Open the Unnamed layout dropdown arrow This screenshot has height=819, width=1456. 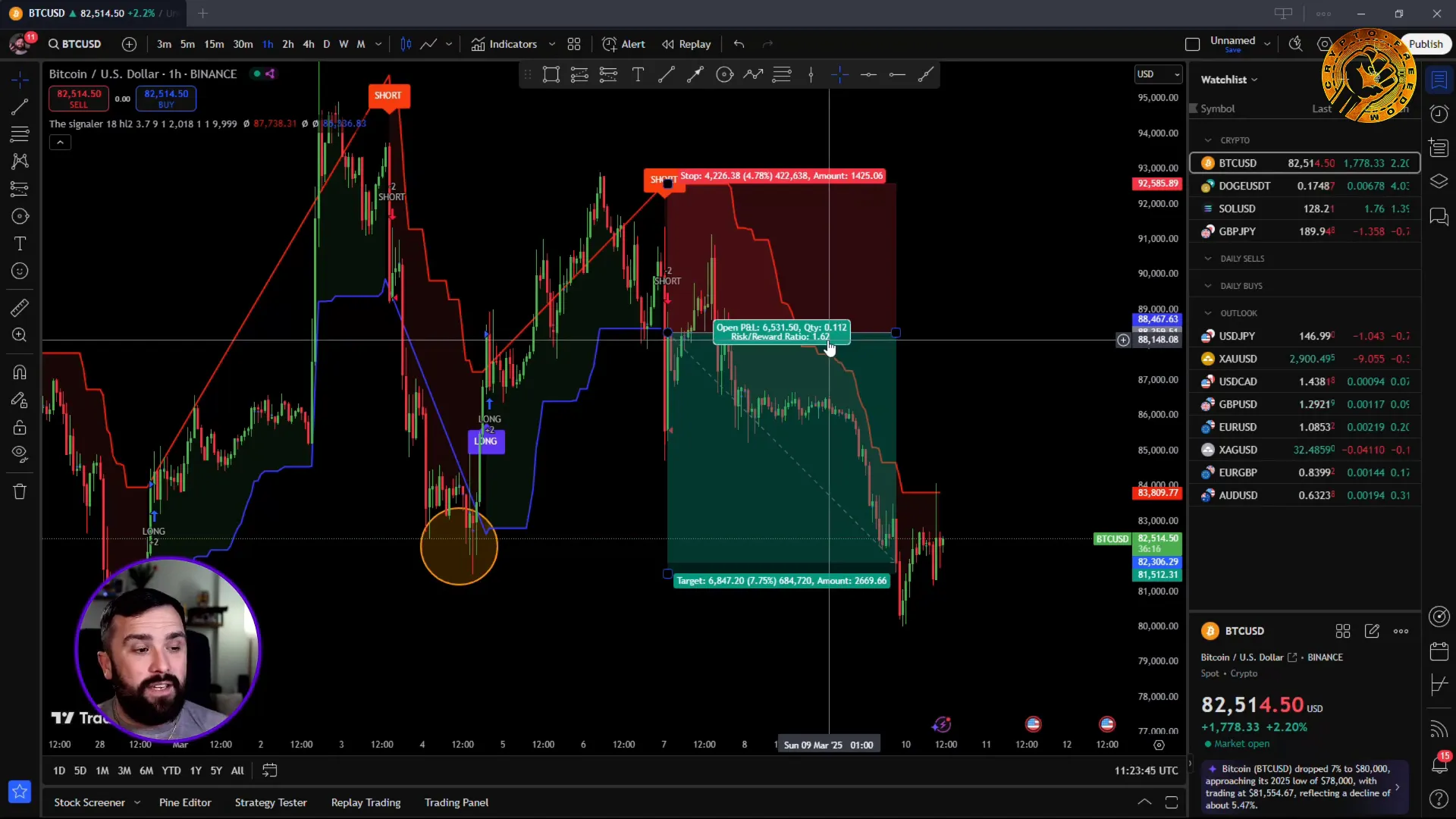tap(1267, 44)
